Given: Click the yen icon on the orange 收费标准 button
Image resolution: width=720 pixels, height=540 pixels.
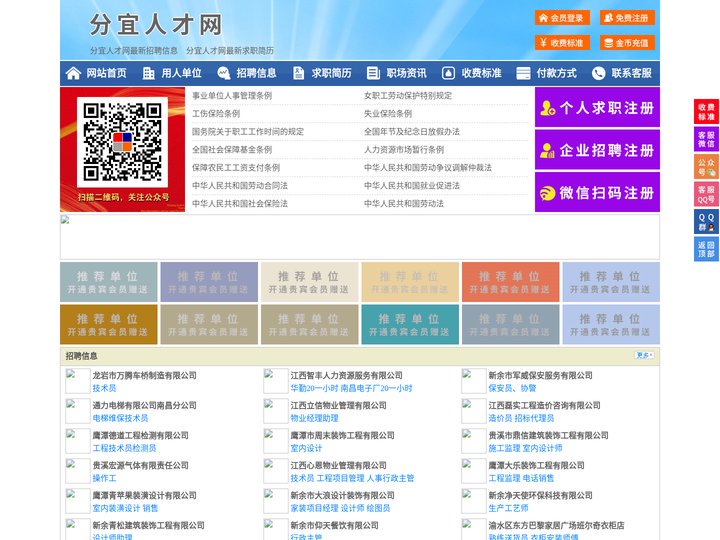Looking at the screenshot, I should coord(544,43).
